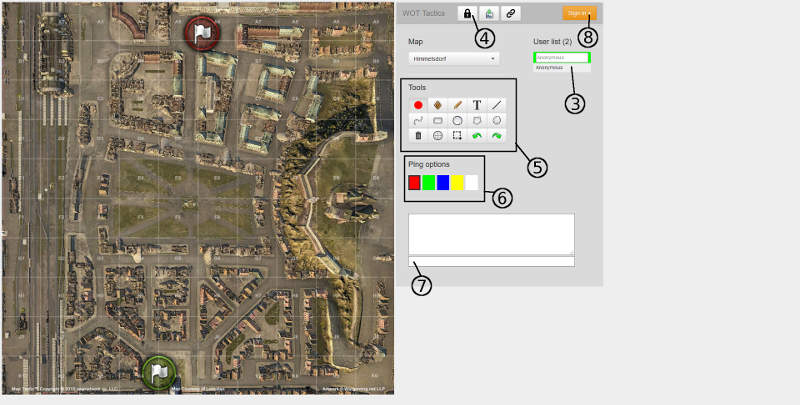Viewport: 800px width, 405px height.
Task: Click the chat message input field
Action: [491, 262]
